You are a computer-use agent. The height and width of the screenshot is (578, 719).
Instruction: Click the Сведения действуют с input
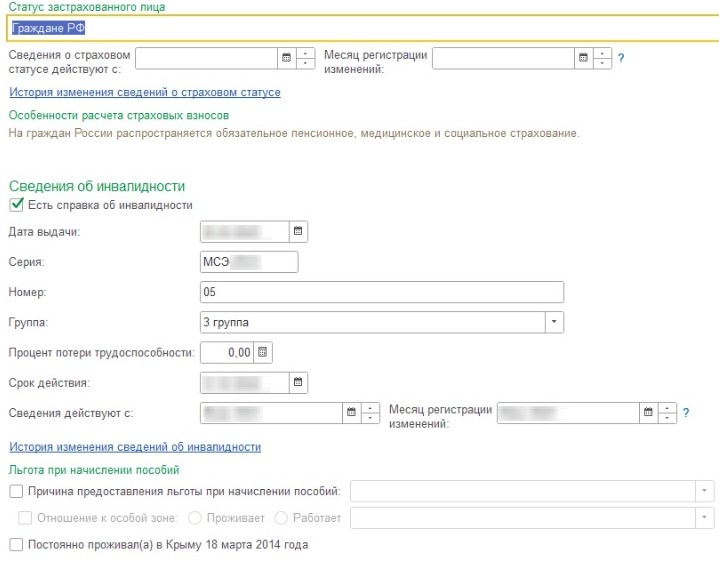(271, 413)
